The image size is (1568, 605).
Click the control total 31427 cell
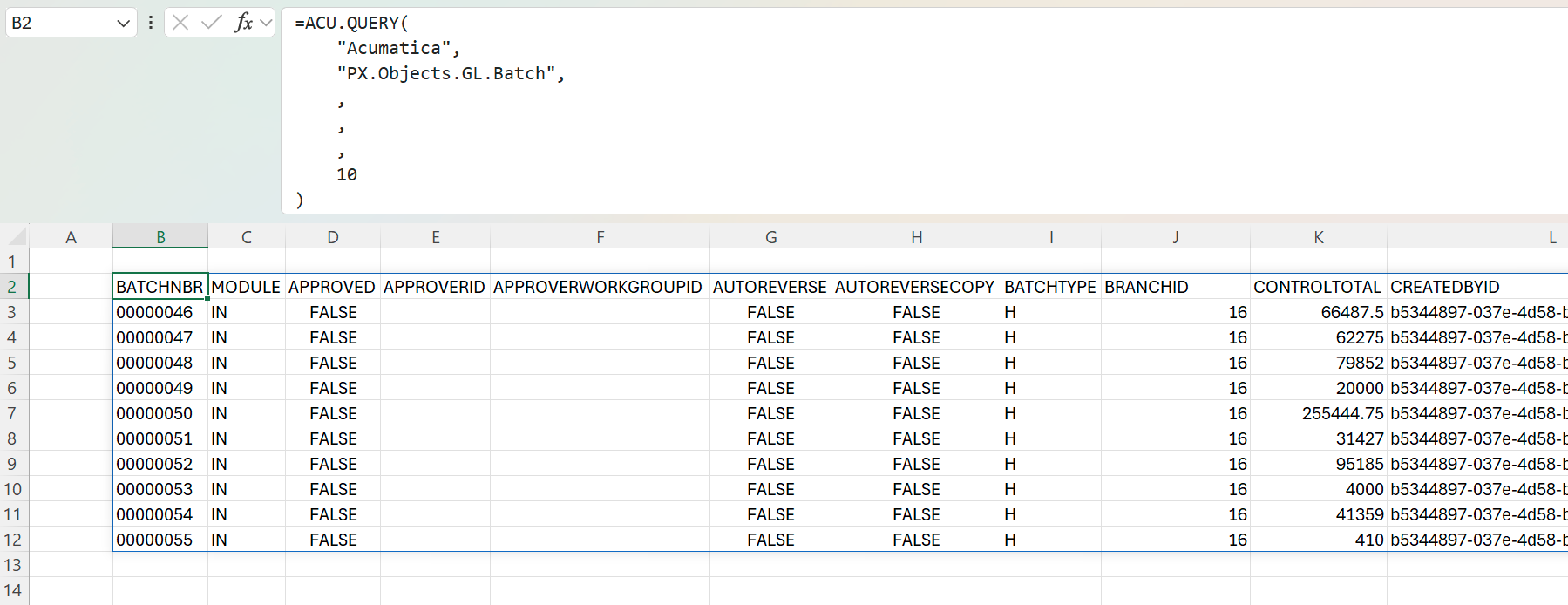(1319, 438)
